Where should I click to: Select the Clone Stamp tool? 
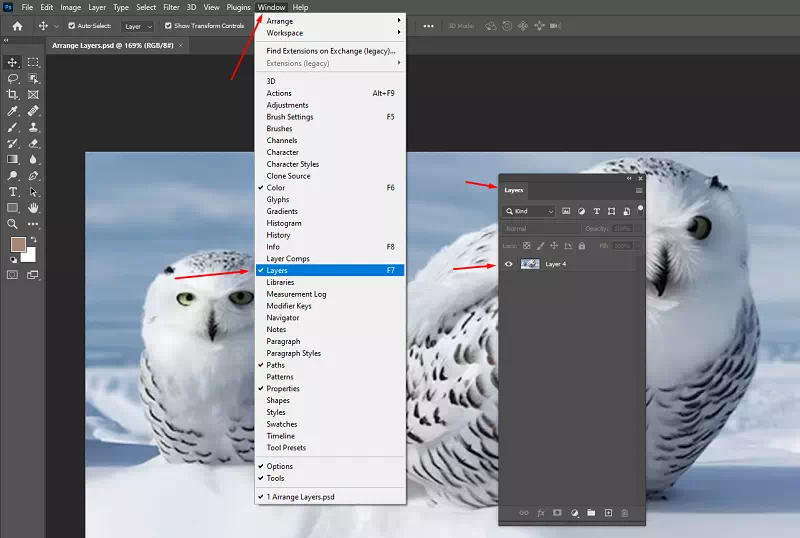point(33,127)
